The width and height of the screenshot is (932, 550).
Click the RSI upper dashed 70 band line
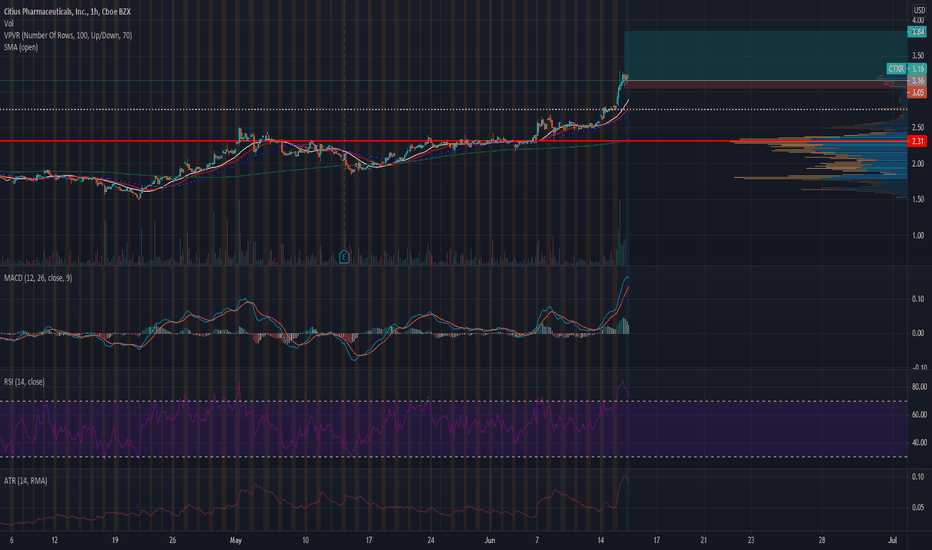452,401
